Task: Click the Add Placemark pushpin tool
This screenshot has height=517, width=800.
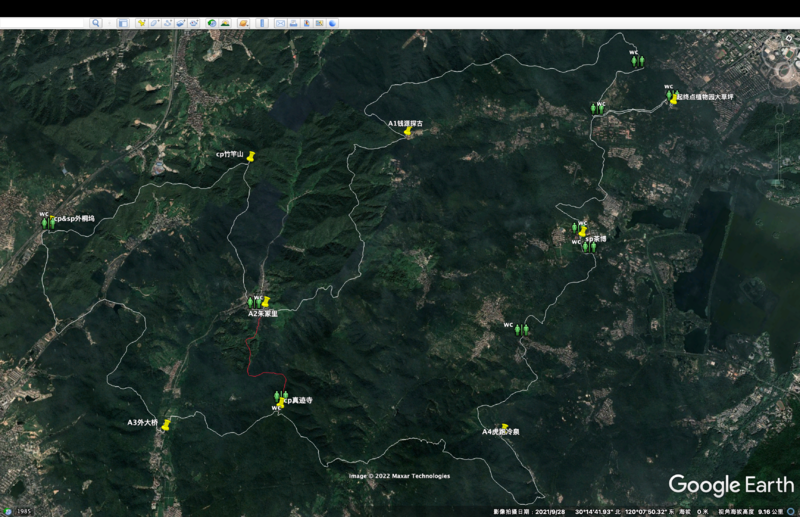Action: tap(142, 22)
